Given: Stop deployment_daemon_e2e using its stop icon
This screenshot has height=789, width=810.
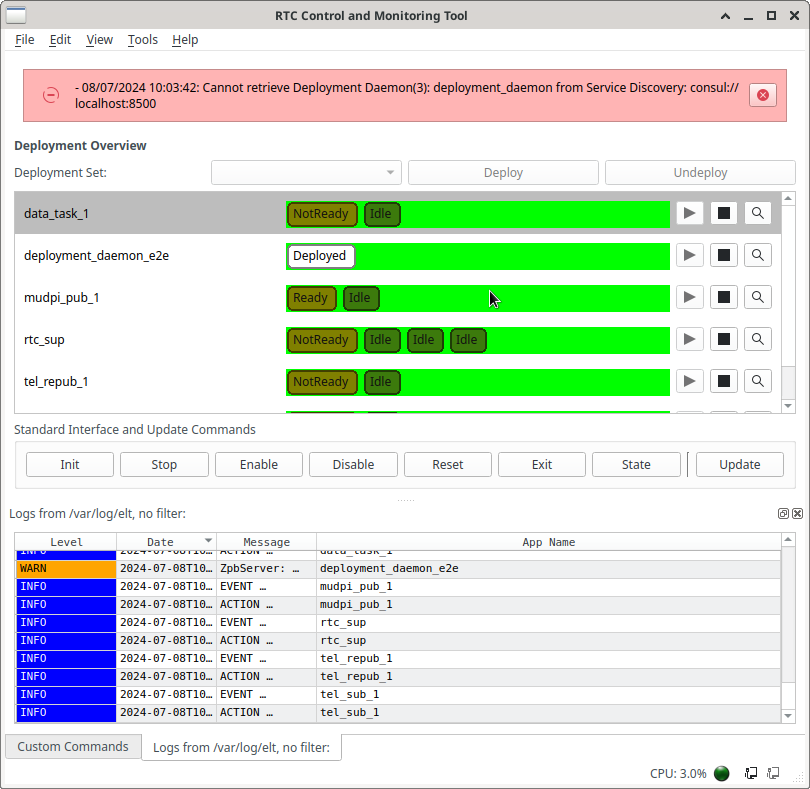Looking at the screenshot, I should (723, 254).
